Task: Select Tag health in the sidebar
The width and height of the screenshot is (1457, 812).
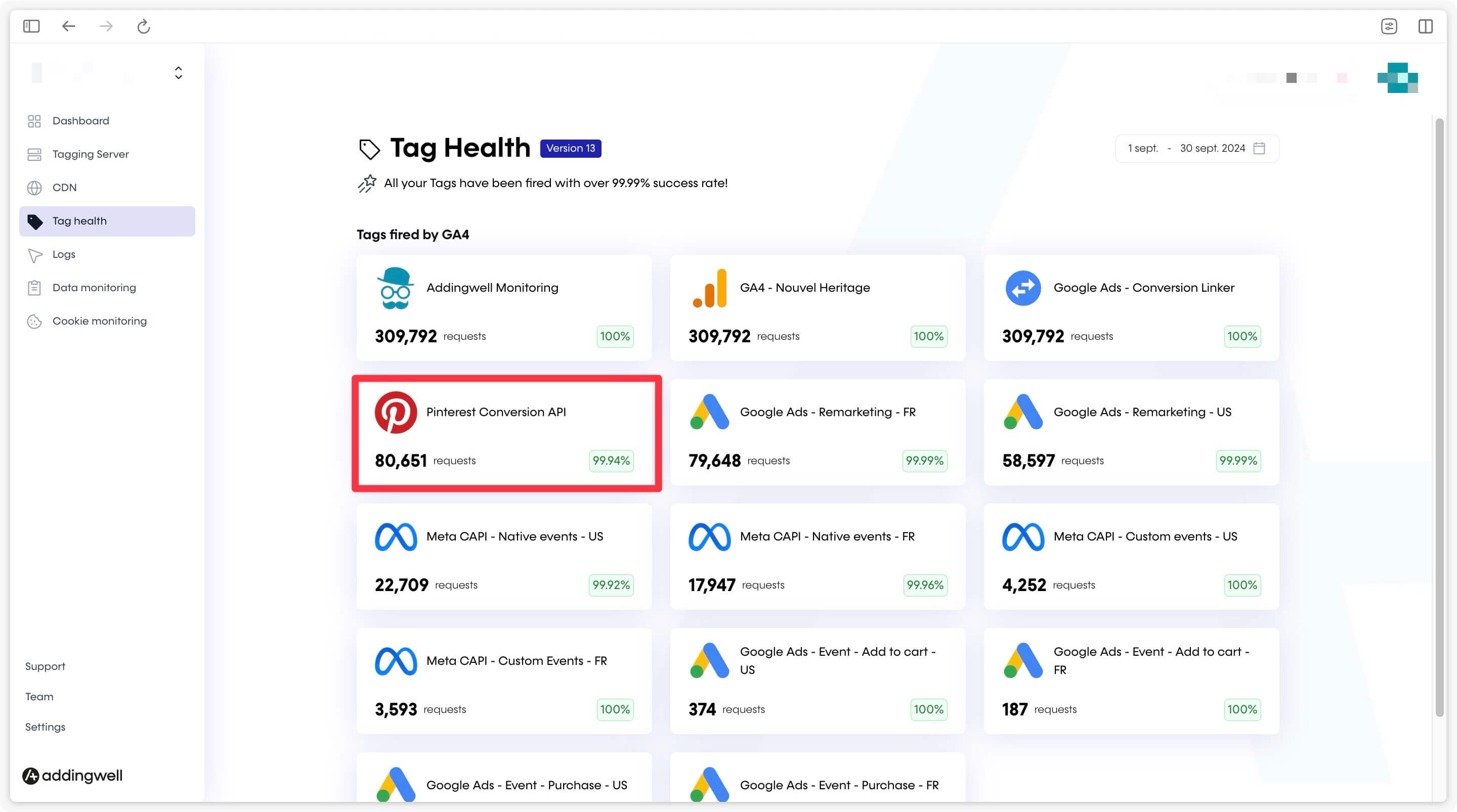Action: pyautogui.click(x=107, y=221)
